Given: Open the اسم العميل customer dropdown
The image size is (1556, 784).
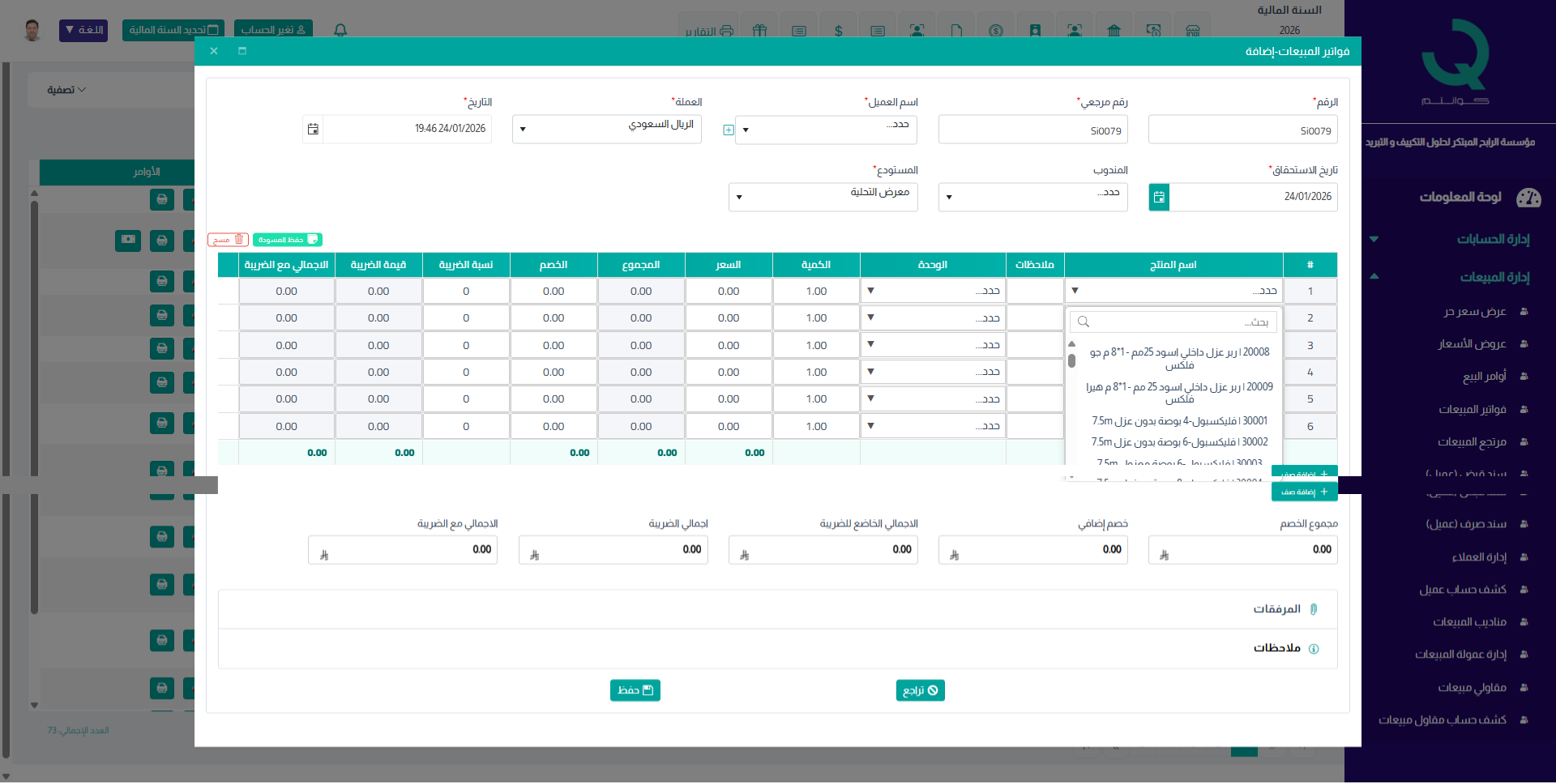Looking at the screenshot, I should point(826,130).
